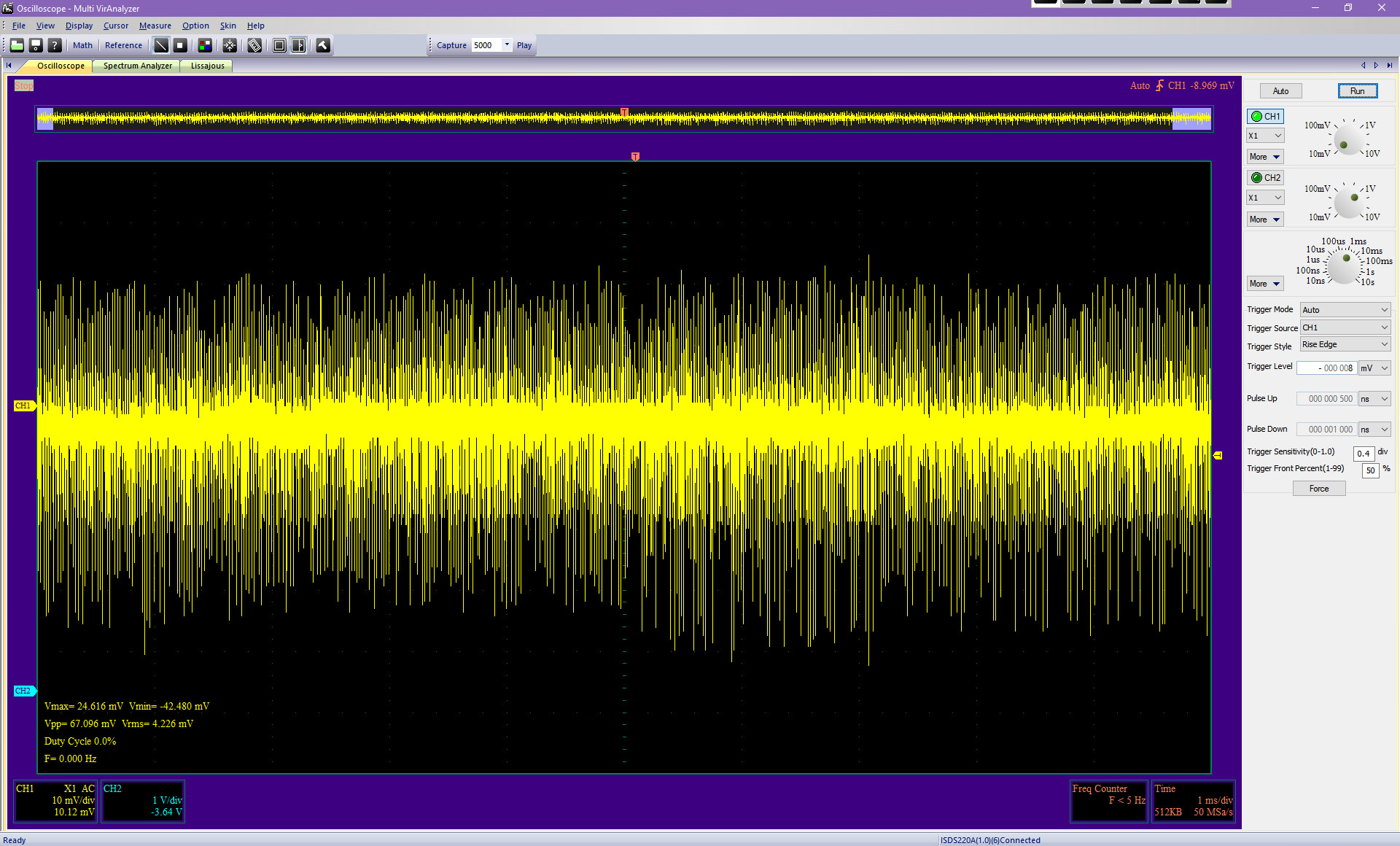Click the stop square toolbar icon

coord(180,45)
